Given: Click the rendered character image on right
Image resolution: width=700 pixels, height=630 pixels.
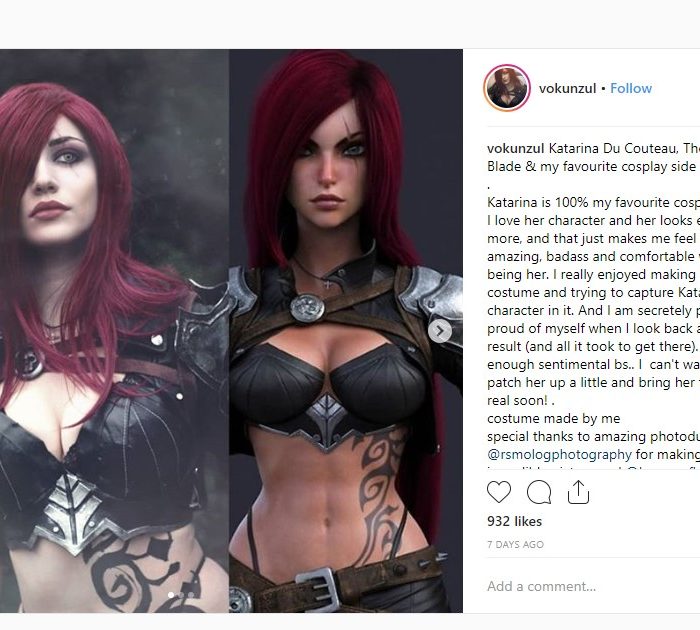Looking at the screenshot, I should (346, 330).
